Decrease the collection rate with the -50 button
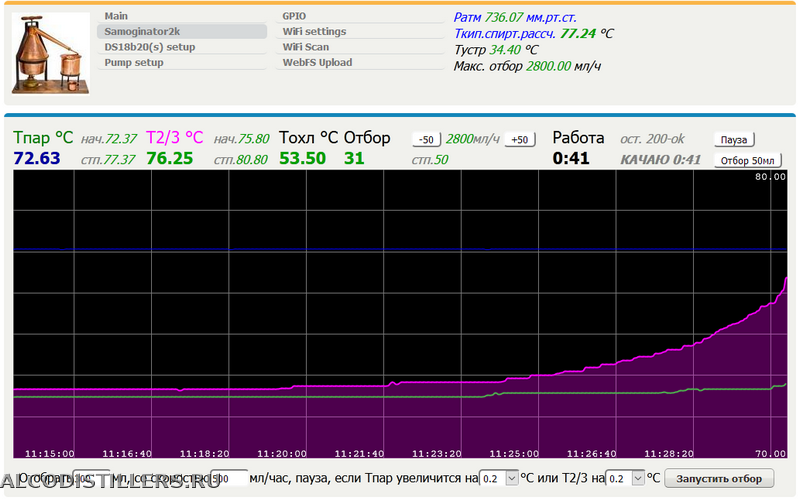 click(426, 139)
